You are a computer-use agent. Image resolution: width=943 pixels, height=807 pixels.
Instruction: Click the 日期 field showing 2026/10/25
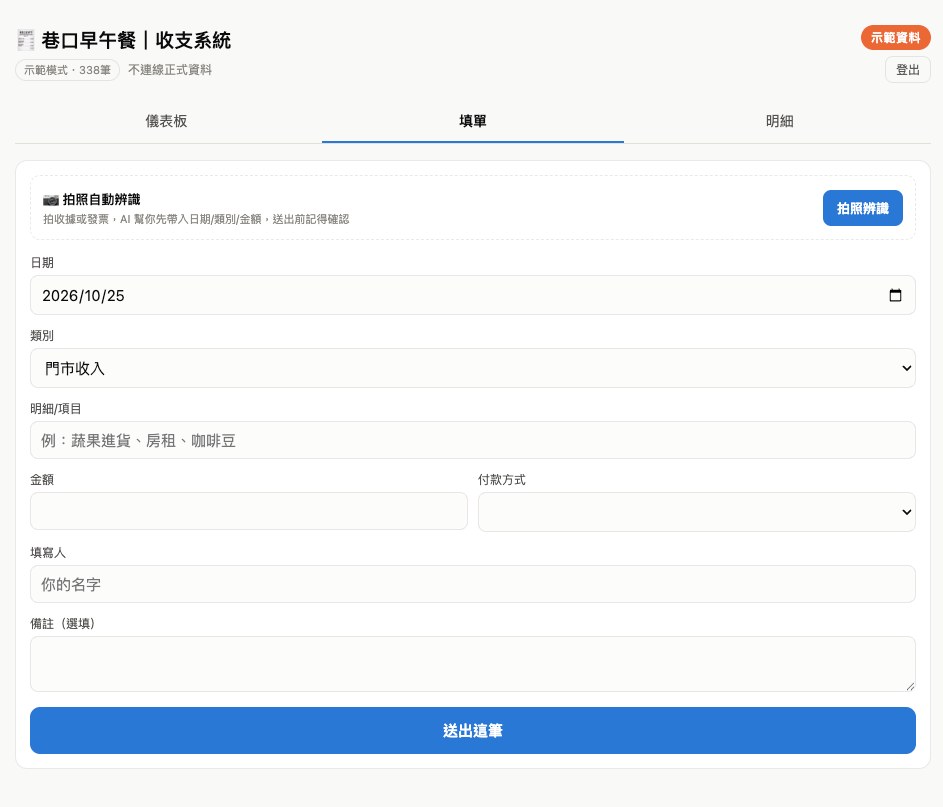tap(473, 295)
